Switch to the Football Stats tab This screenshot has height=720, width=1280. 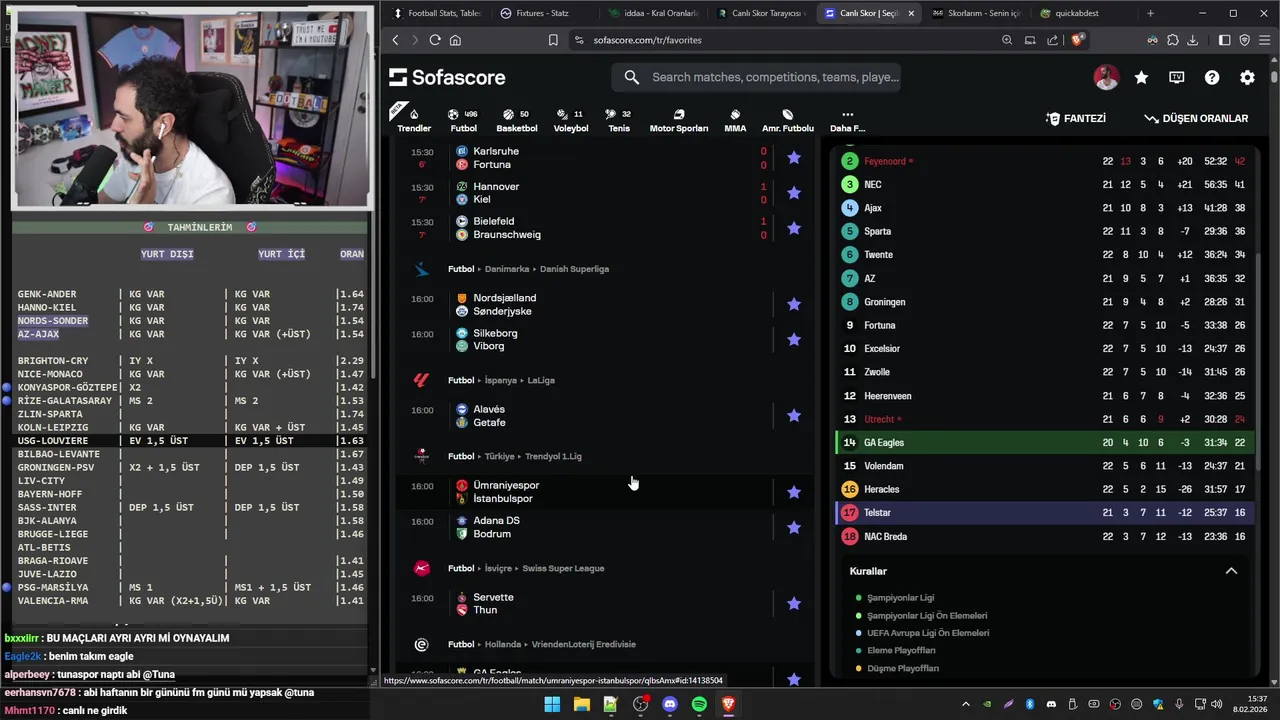point(438,13)
